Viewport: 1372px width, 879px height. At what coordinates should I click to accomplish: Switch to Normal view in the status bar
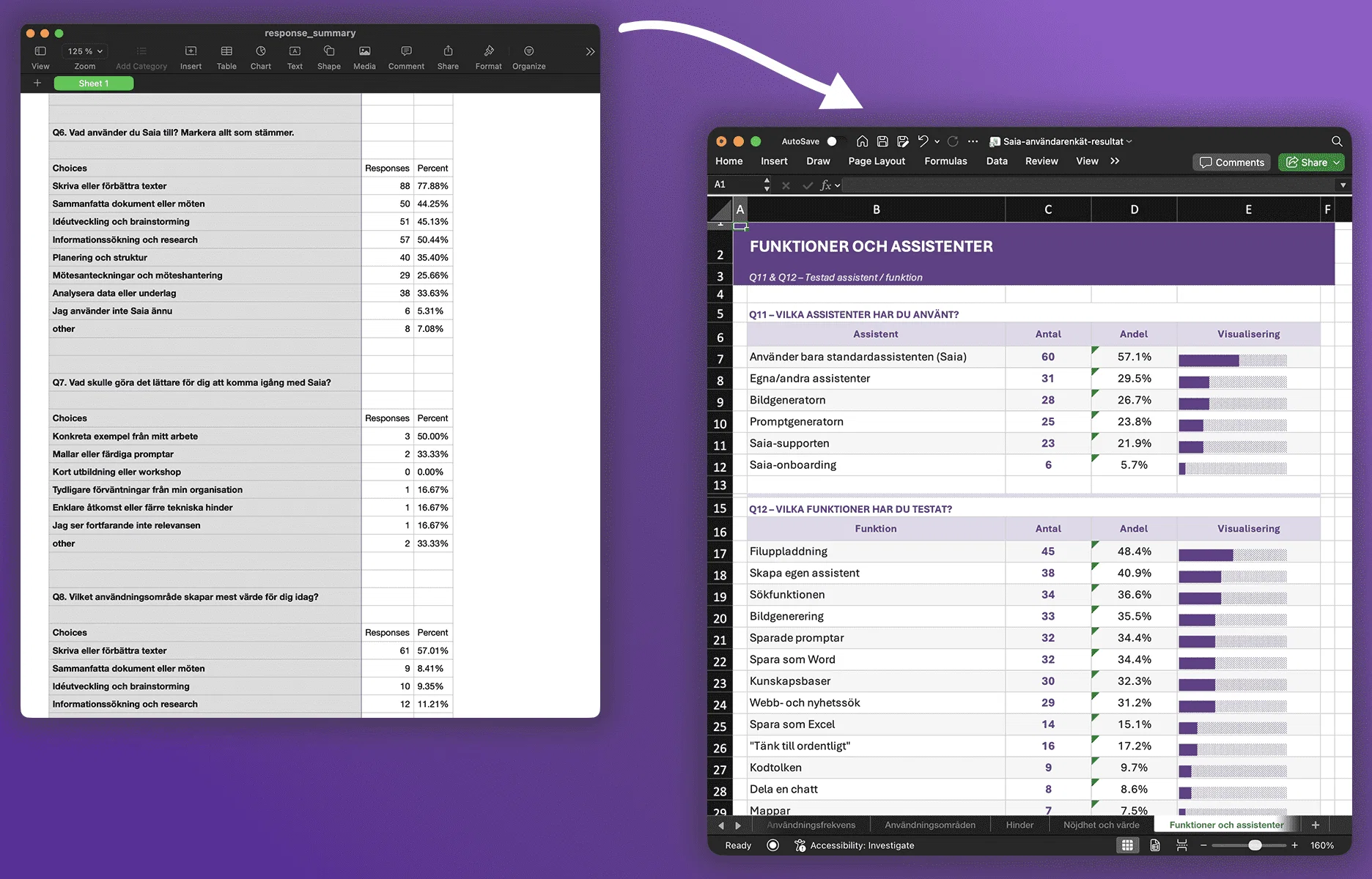click(1127, 845)
